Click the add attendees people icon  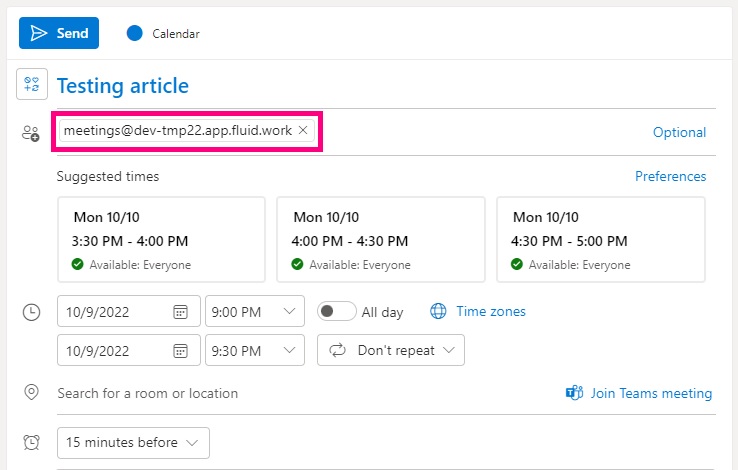click(31, 133)
